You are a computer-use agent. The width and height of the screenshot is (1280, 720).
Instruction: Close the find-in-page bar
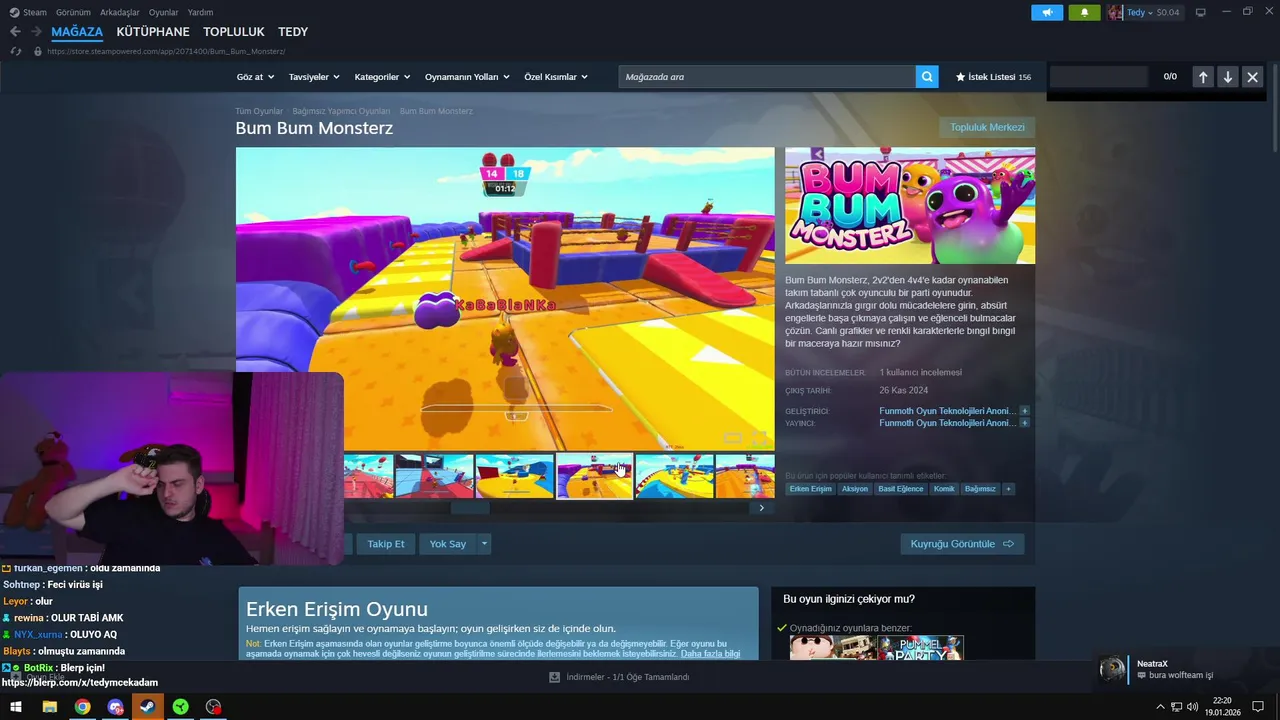point(1252,77)
